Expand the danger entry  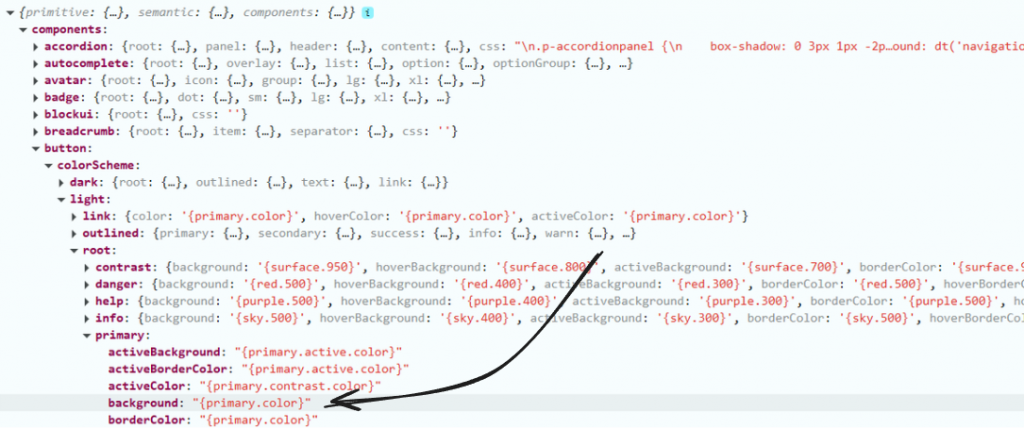point(87,284)
